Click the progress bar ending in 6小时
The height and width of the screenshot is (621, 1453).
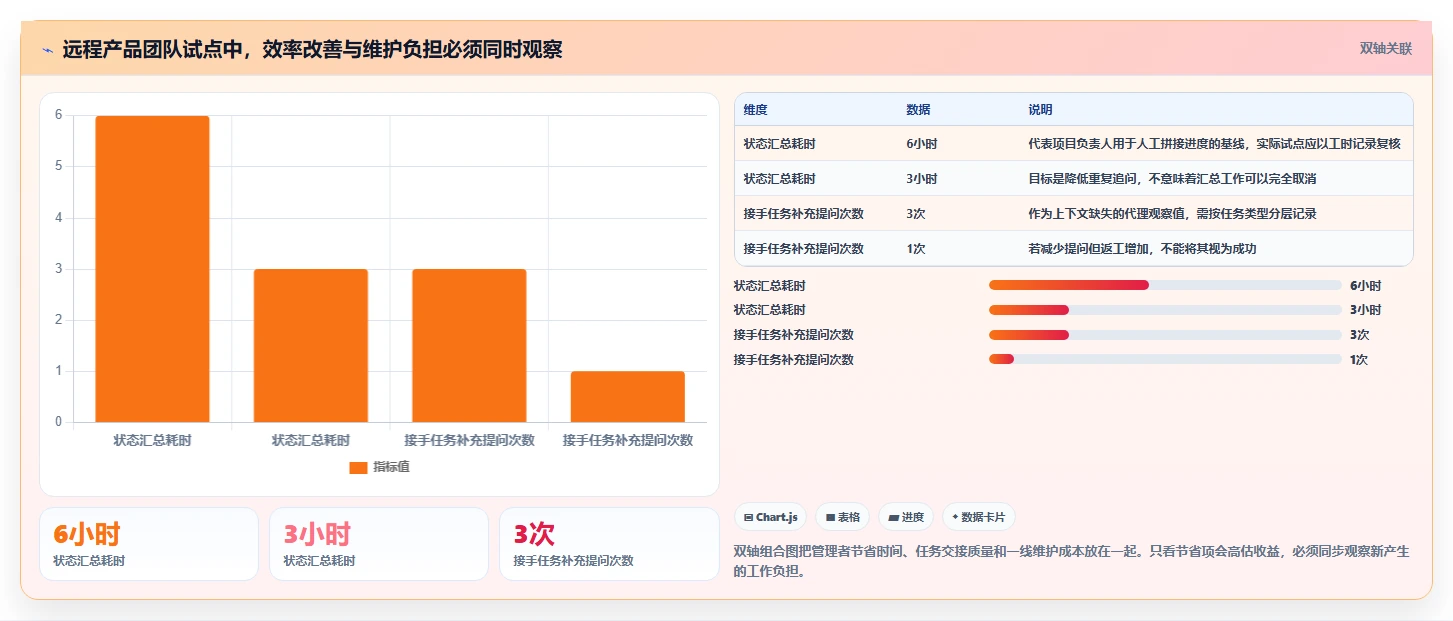tap(1165, 285)
